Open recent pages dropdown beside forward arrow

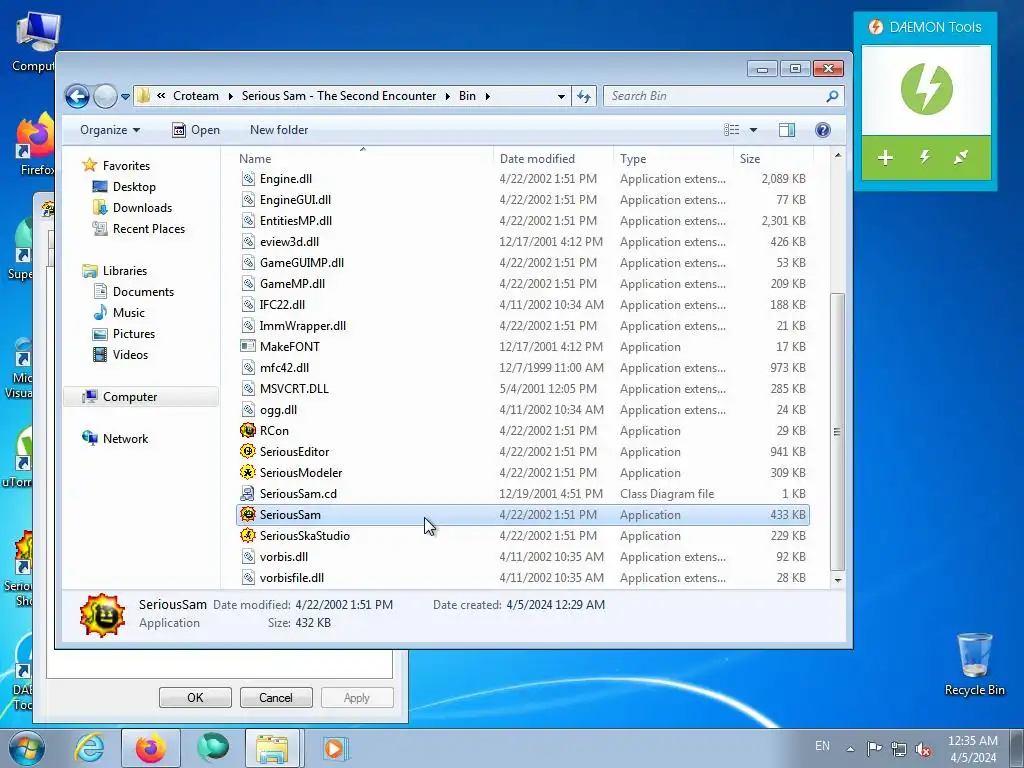(125, 97)
